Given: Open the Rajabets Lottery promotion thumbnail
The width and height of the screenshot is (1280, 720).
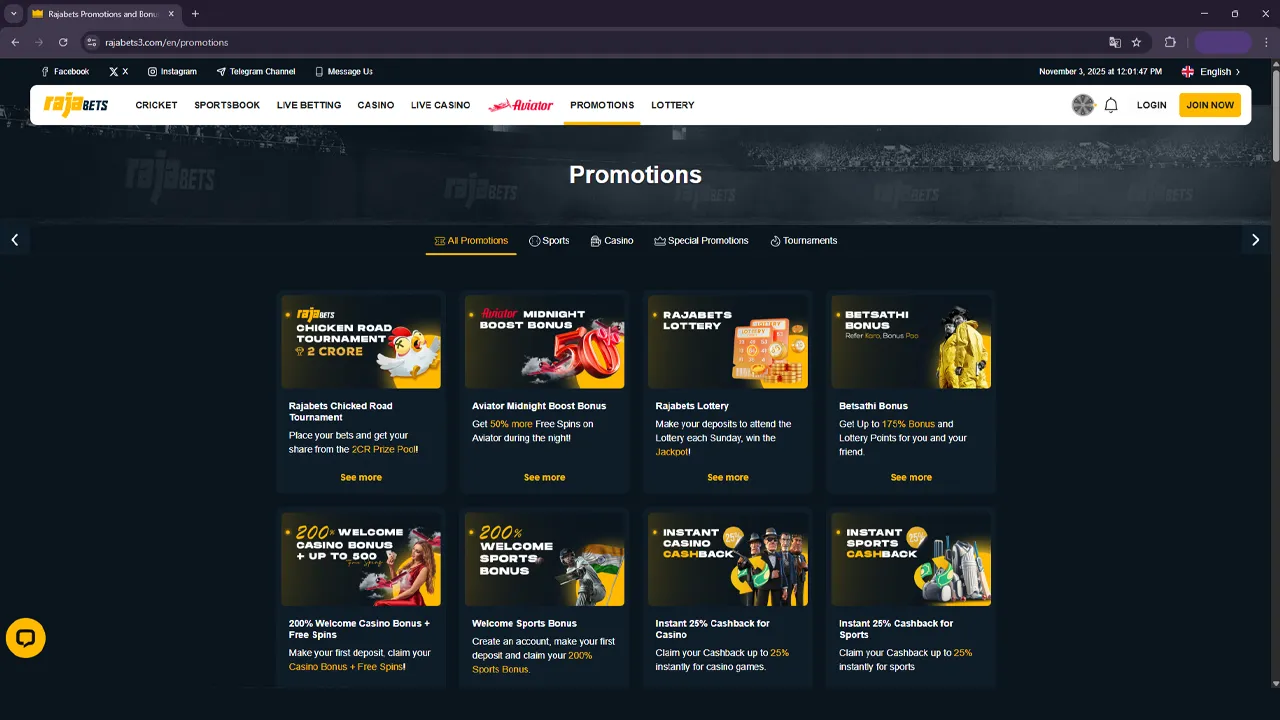Looking at the screenshot, I should tap(728, 342).
